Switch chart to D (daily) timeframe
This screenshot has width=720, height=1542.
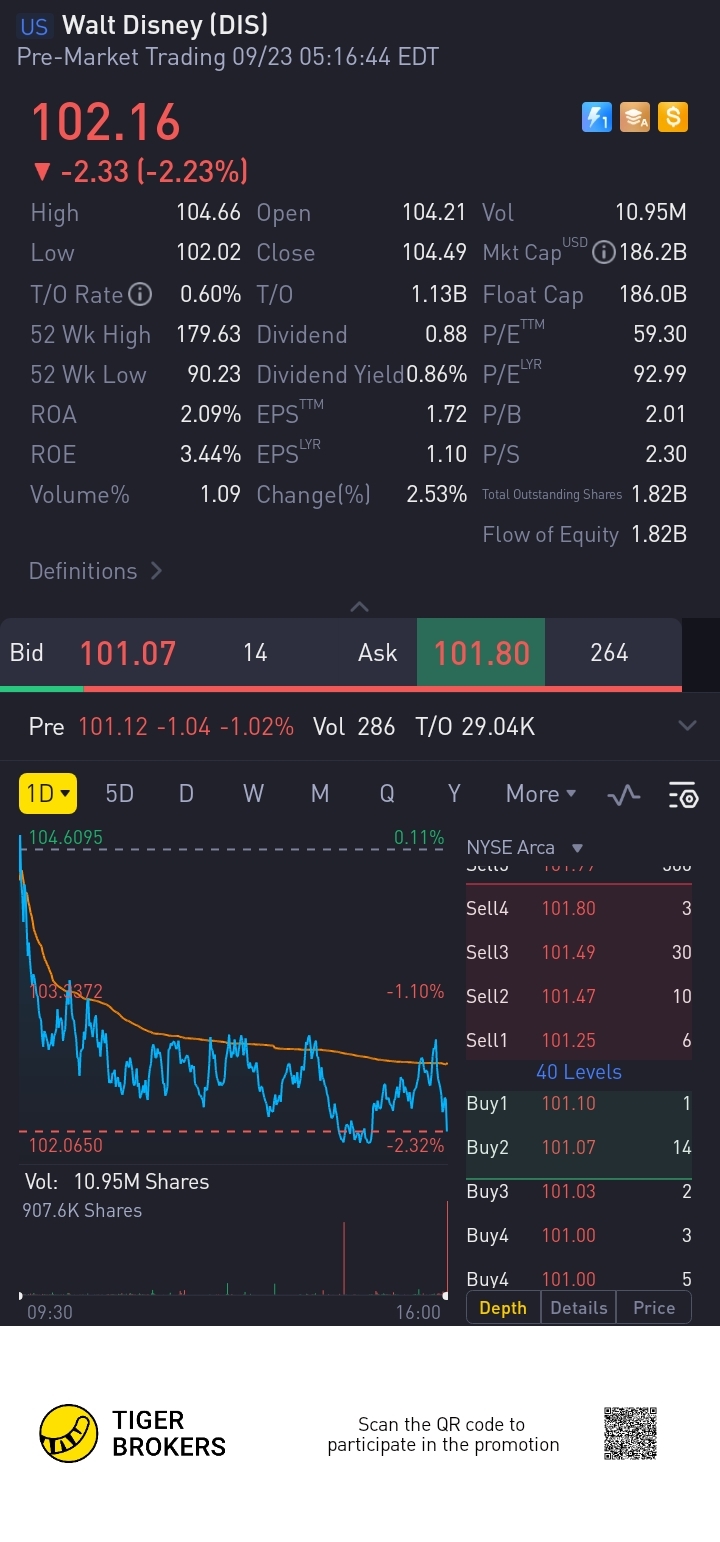click(186, 794)
